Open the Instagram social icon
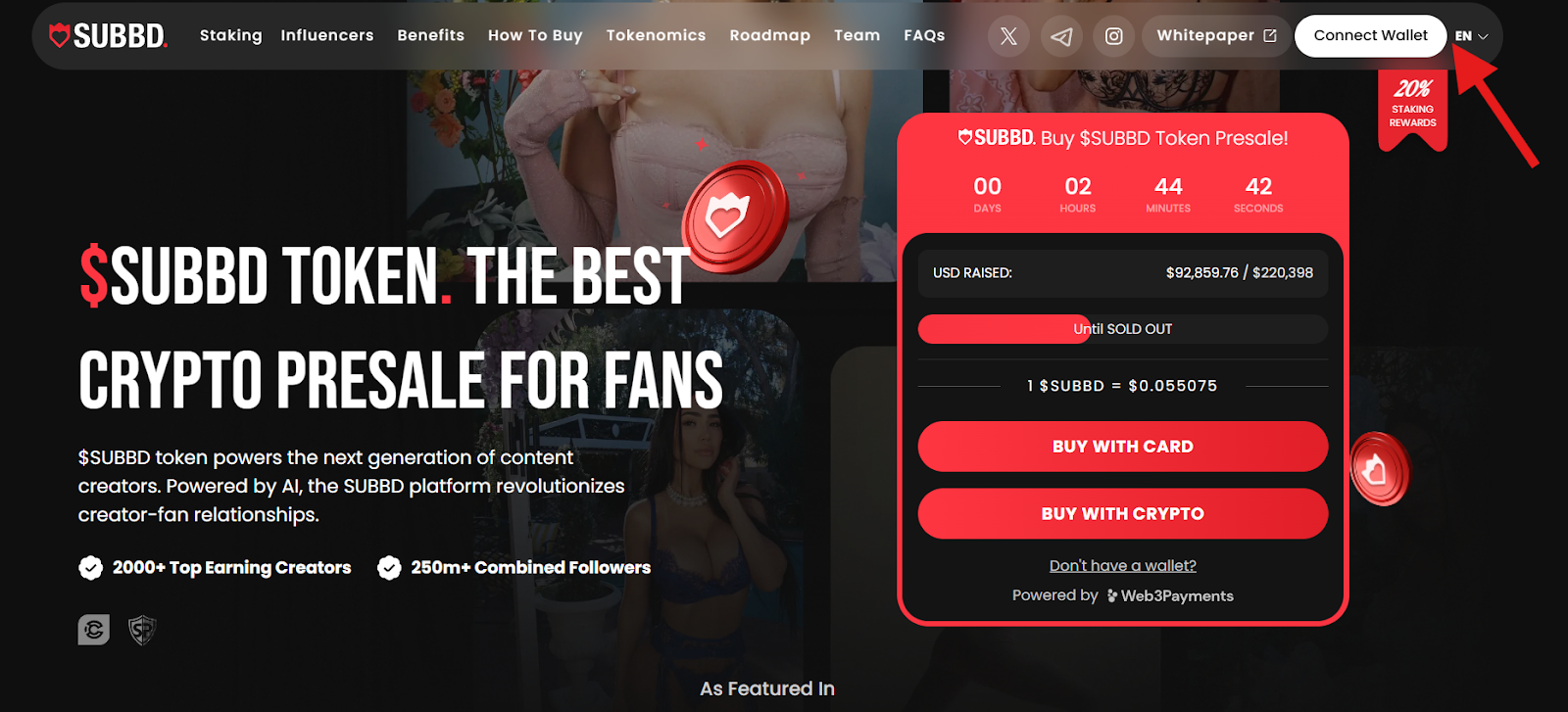The height and width of the screenshot is (712, 1568). pos(1114,36)
